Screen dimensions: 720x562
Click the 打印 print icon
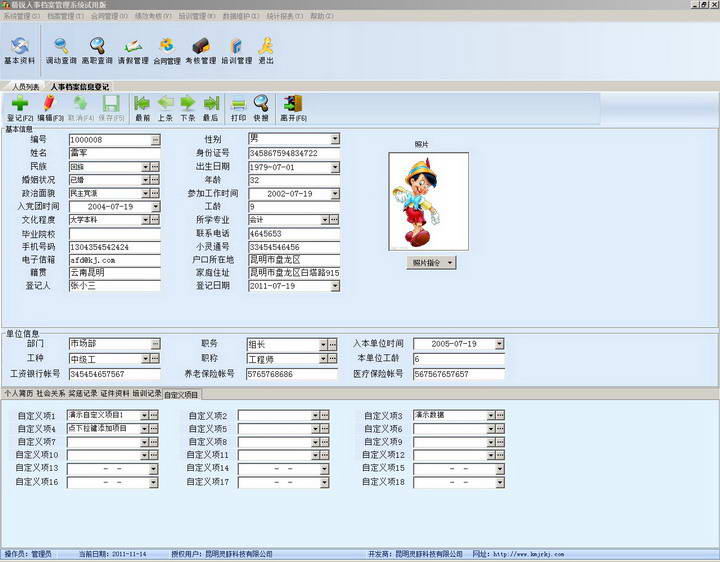coord(238,108)
